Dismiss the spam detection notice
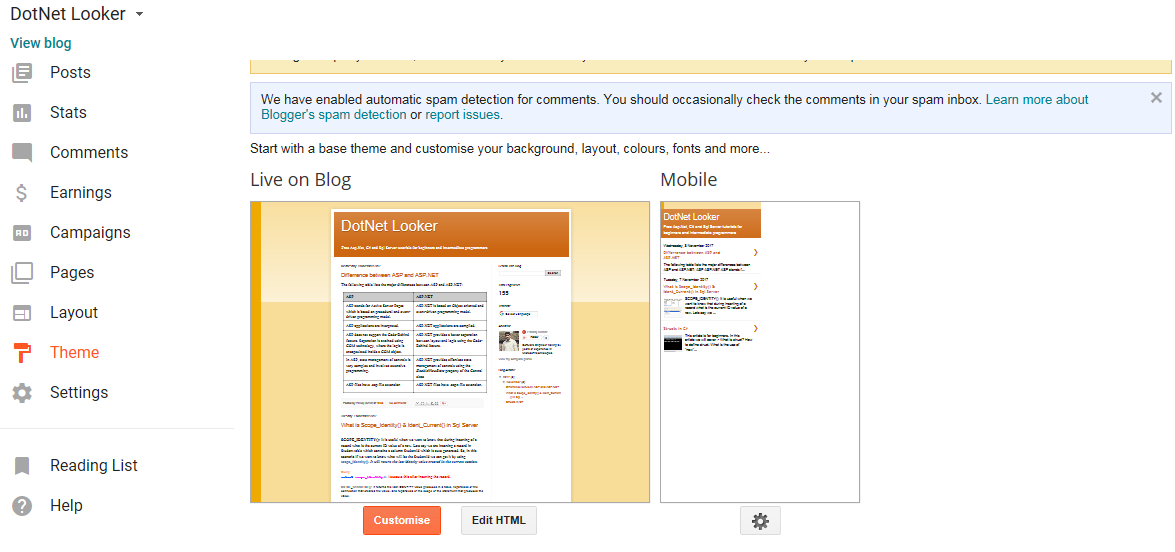Viewport: 1175px width, 552px height. (1156, 97)
